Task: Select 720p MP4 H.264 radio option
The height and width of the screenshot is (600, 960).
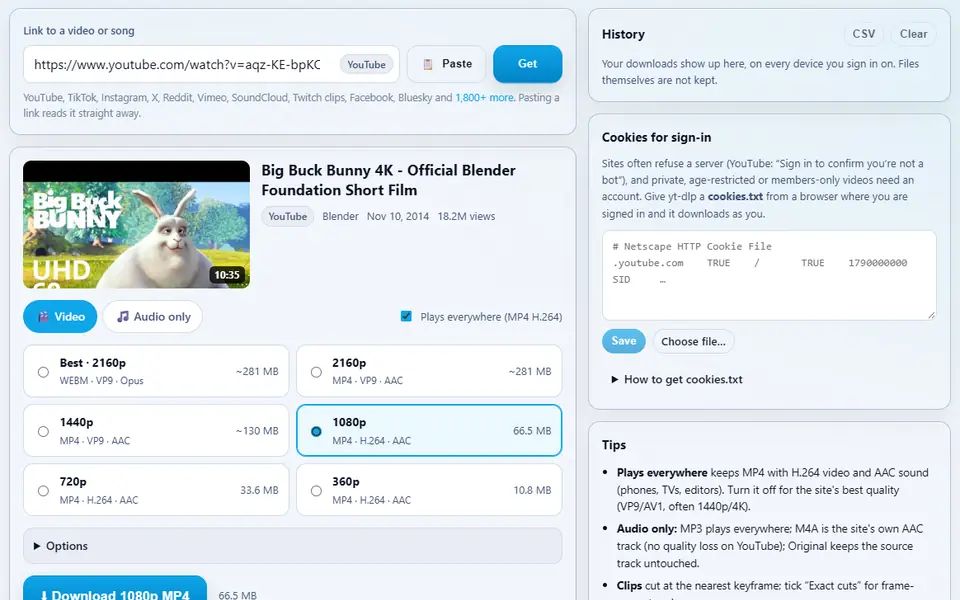Action: 43,490
